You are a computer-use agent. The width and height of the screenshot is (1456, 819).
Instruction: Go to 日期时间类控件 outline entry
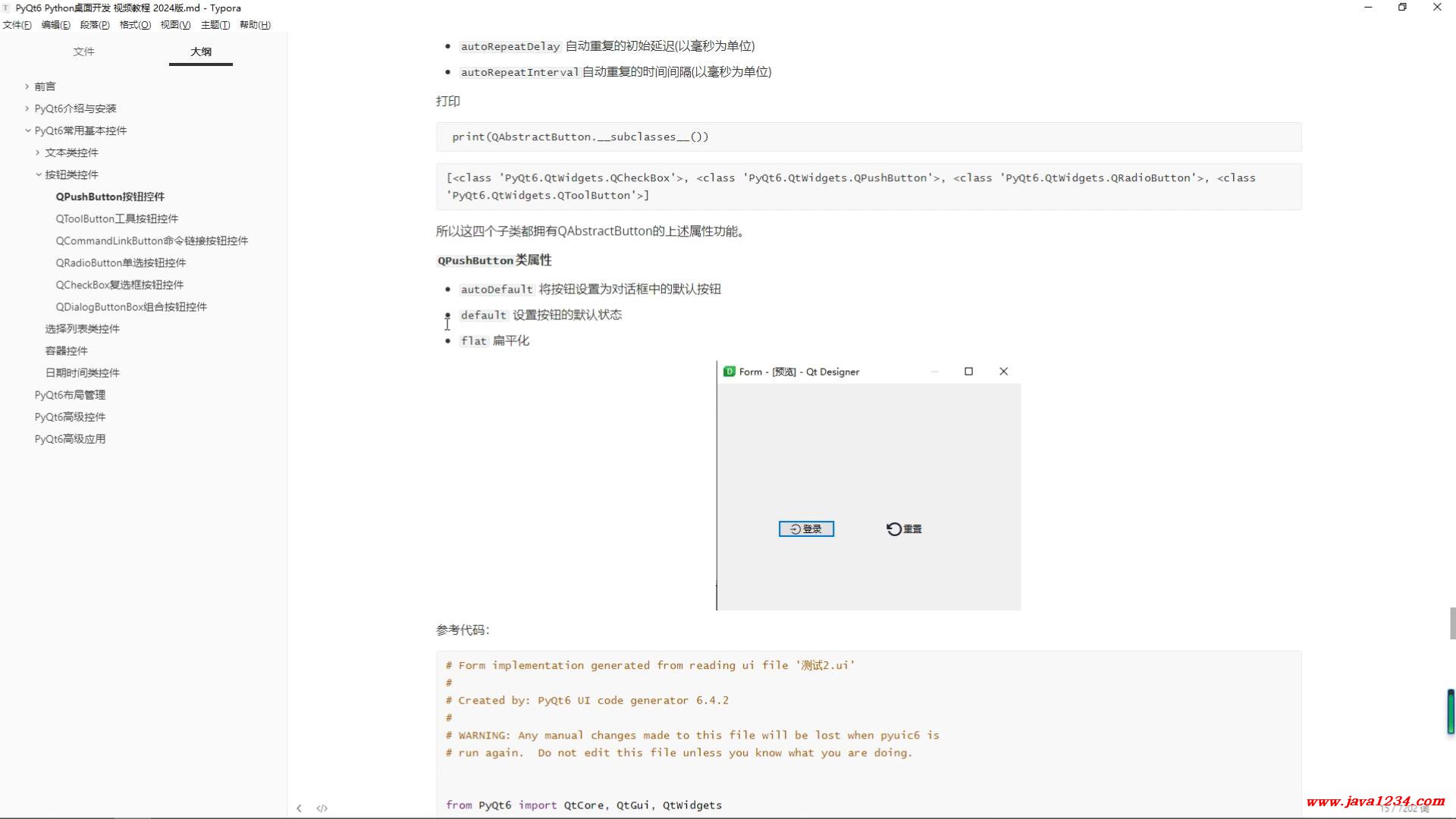82,372
